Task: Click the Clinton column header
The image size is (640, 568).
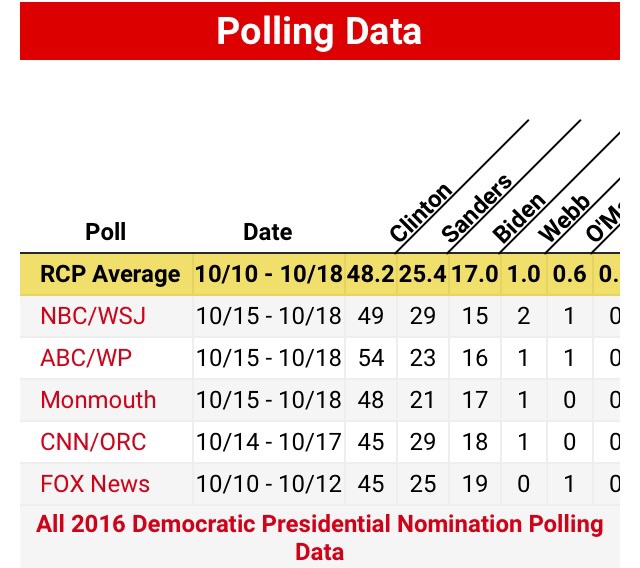Action: click(x=421, y=212)
